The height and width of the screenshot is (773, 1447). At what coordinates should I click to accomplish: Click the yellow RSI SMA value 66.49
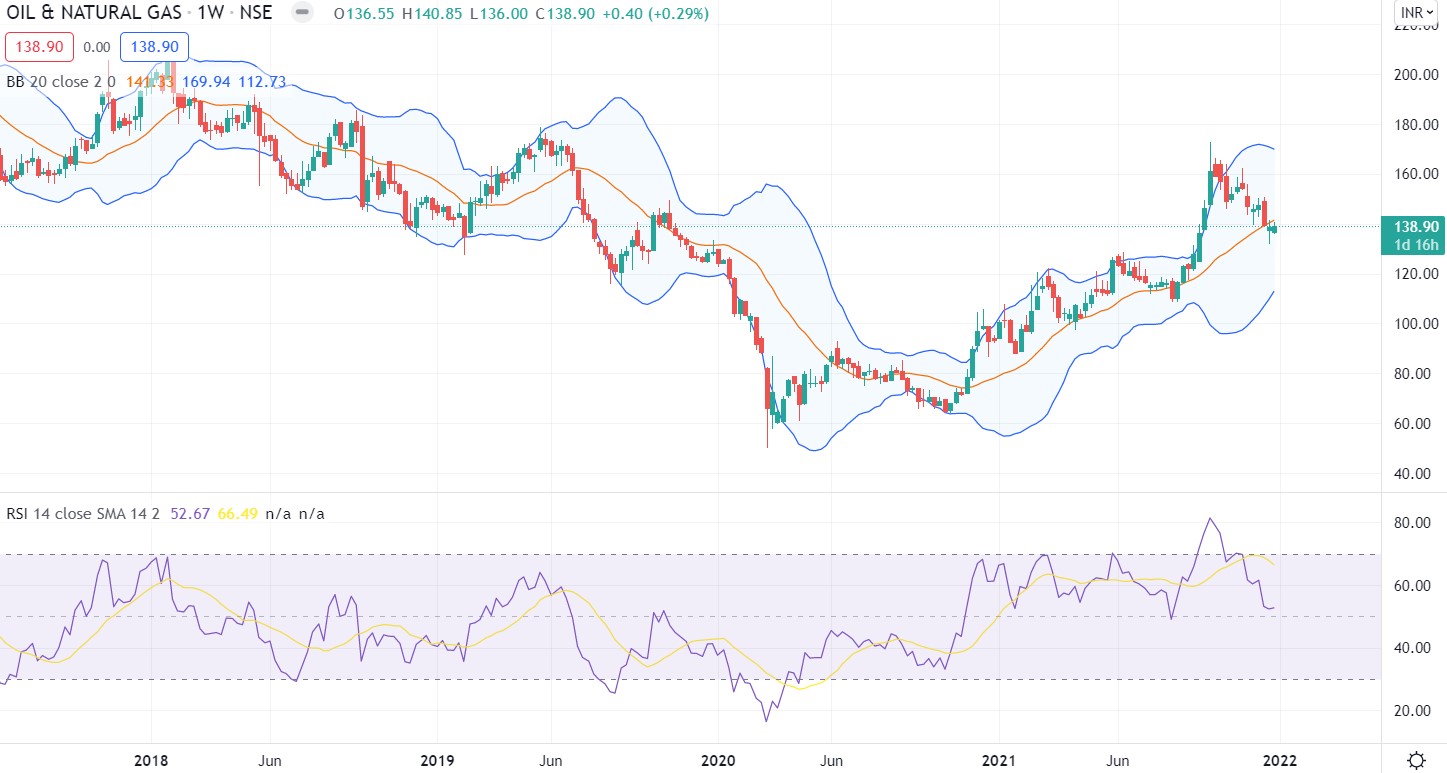(x=237, y=514)
